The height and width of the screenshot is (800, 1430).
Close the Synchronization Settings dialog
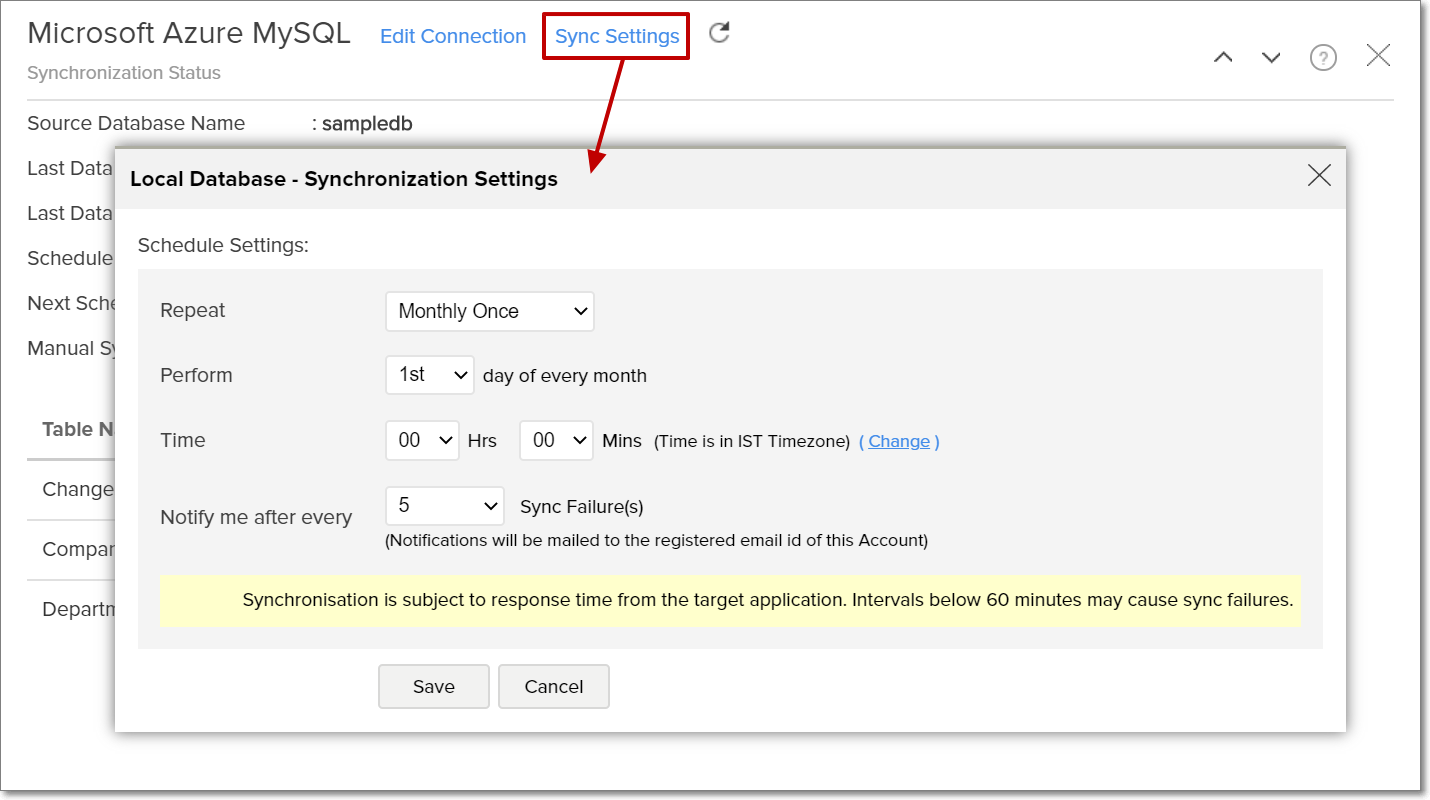[x=1318, y=175]
